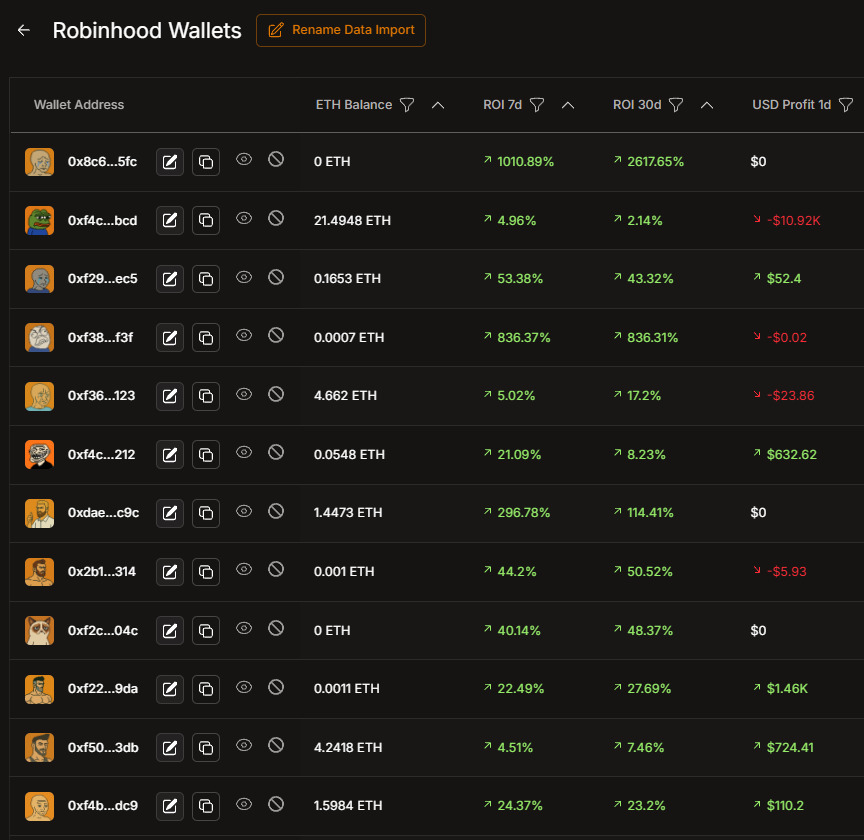The height and width of the screenshot is (840, 864).
Task: Open the ROI 7d filter funnel
Action: pyautogui.click(x=537, y=105)
